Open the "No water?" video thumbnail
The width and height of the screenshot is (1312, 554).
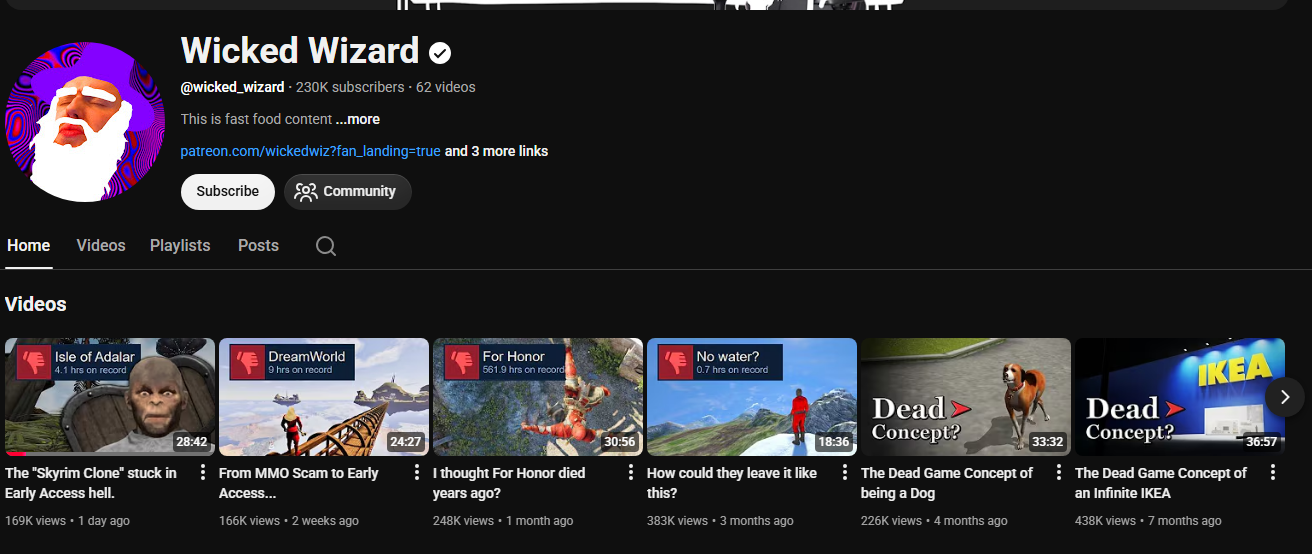pos(752,397)
